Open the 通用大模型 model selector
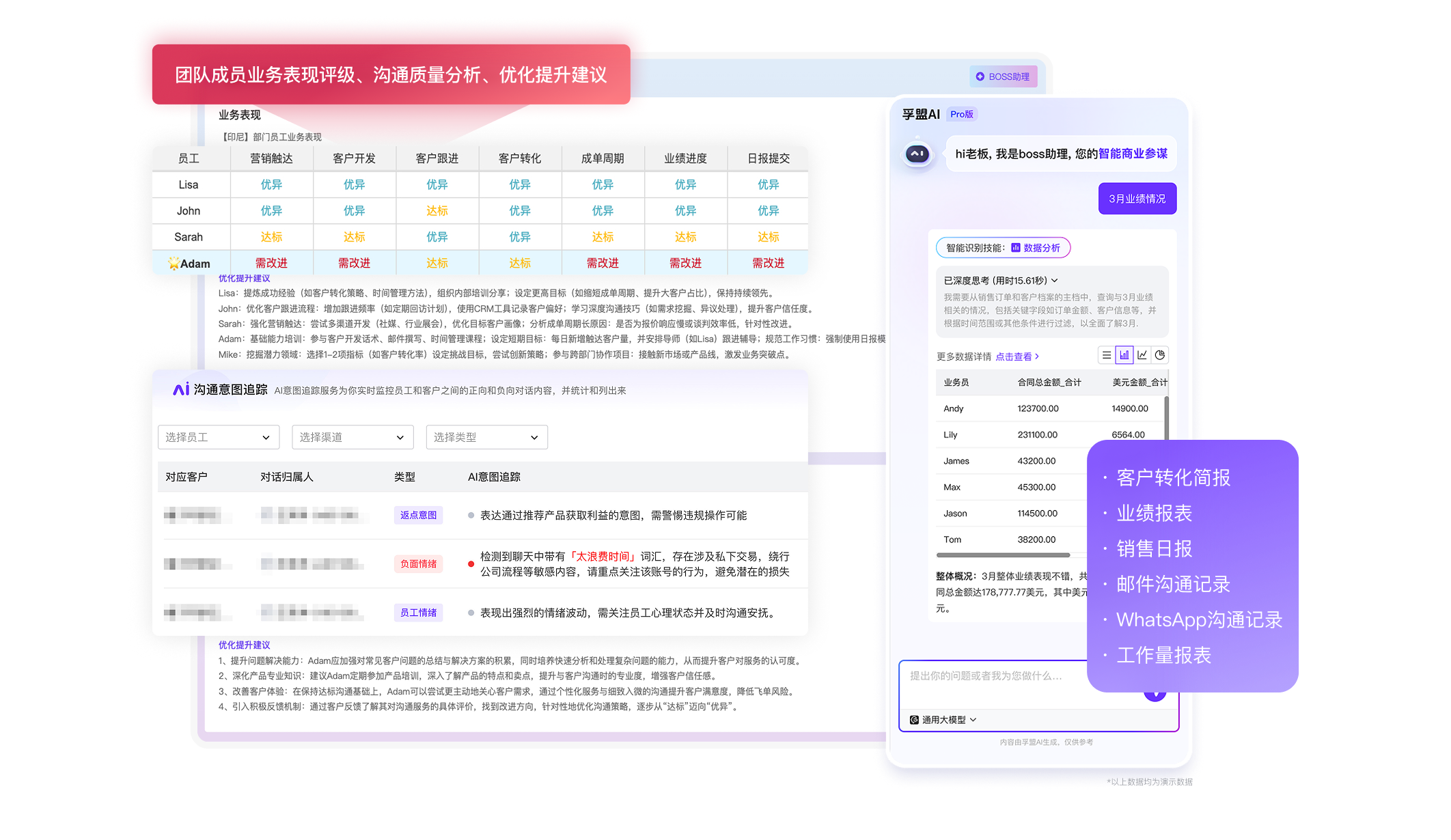 [x=943, y=720]
